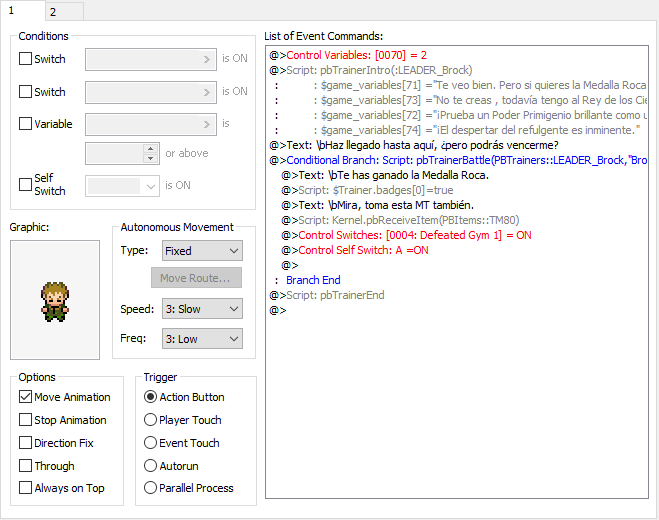
Task: Click the variable value stepper arrows
Action: 151,153
